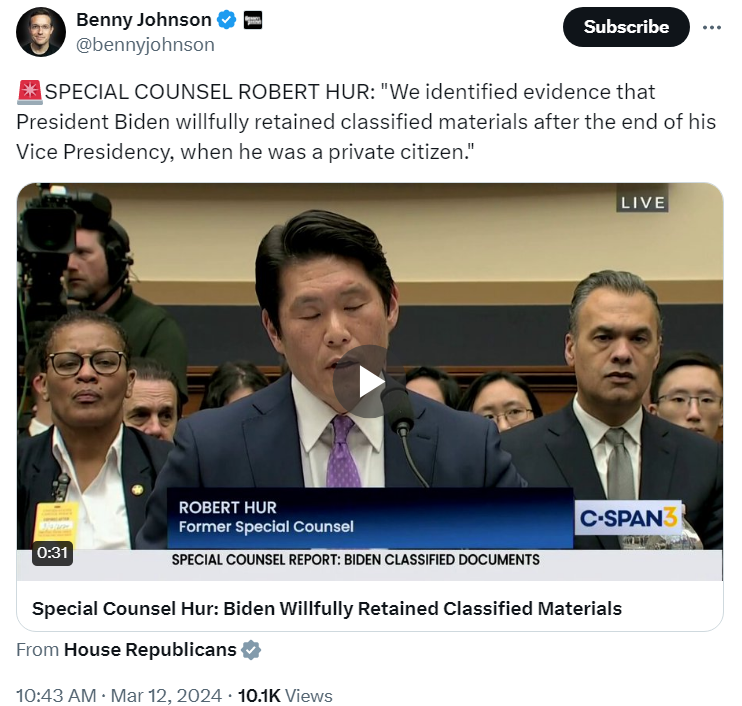742x706 pixels.
Task: View the 10.1K Views analytics
Action: 285,696
